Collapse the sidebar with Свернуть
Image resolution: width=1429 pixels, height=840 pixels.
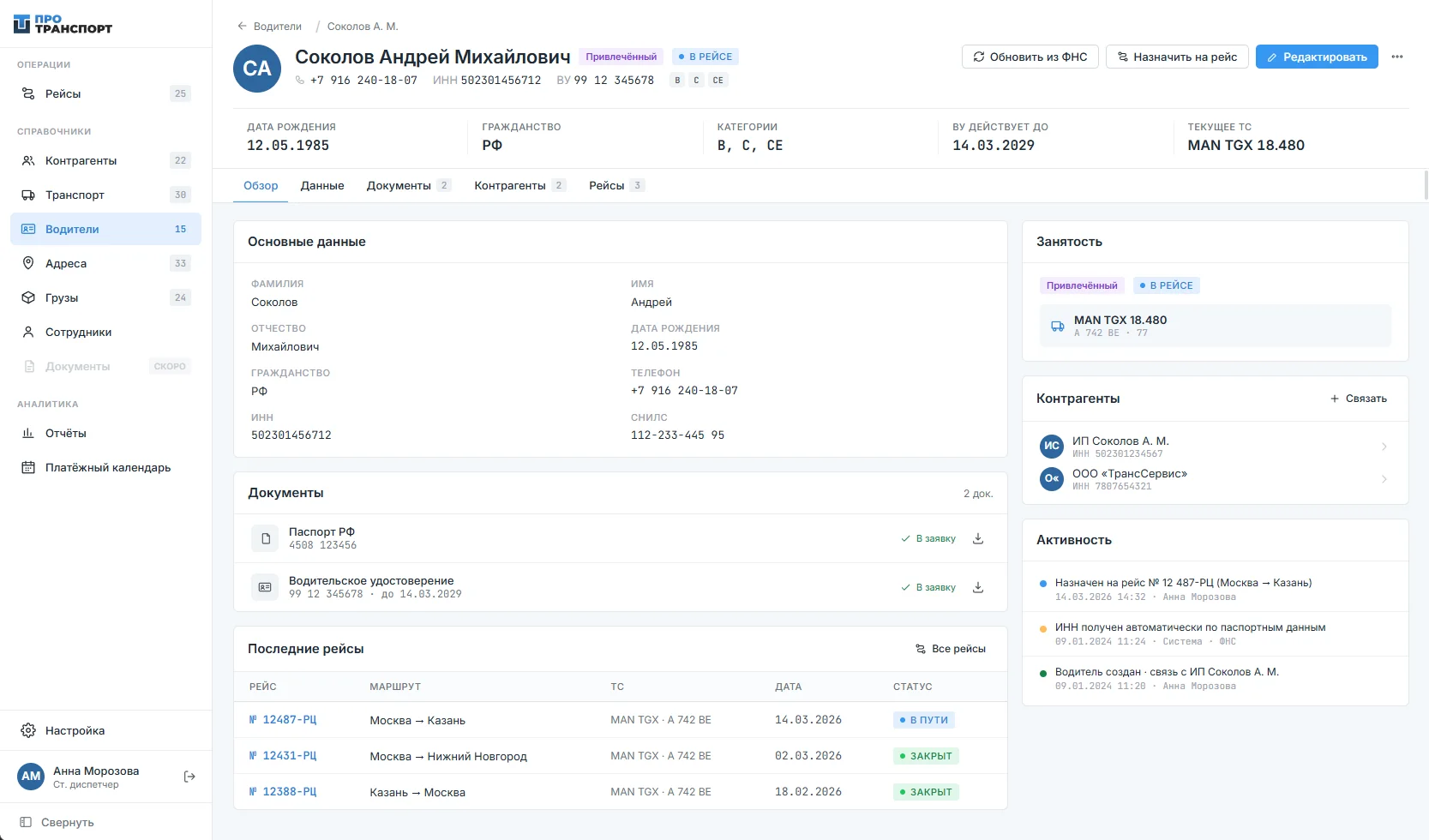pos(57,822)
